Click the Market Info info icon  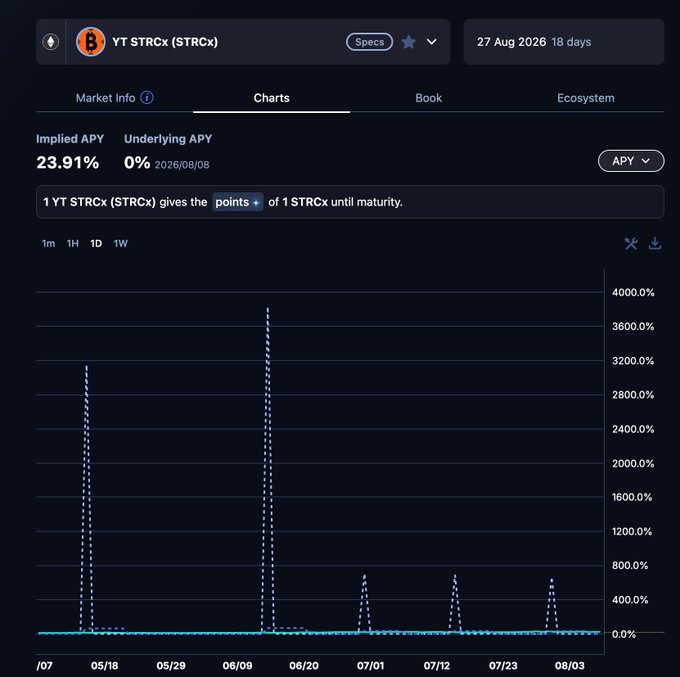tap(147, 98)
